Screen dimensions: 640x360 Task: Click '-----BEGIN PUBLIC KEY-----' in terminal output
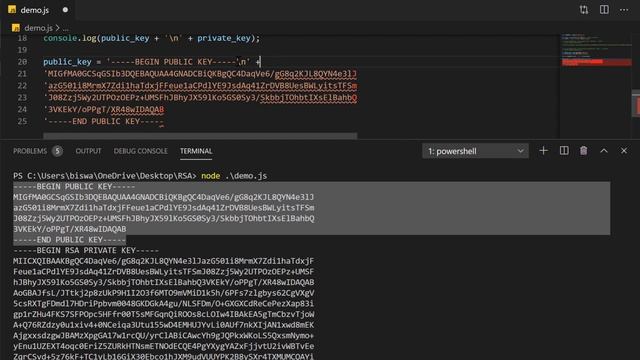point(74,187)
